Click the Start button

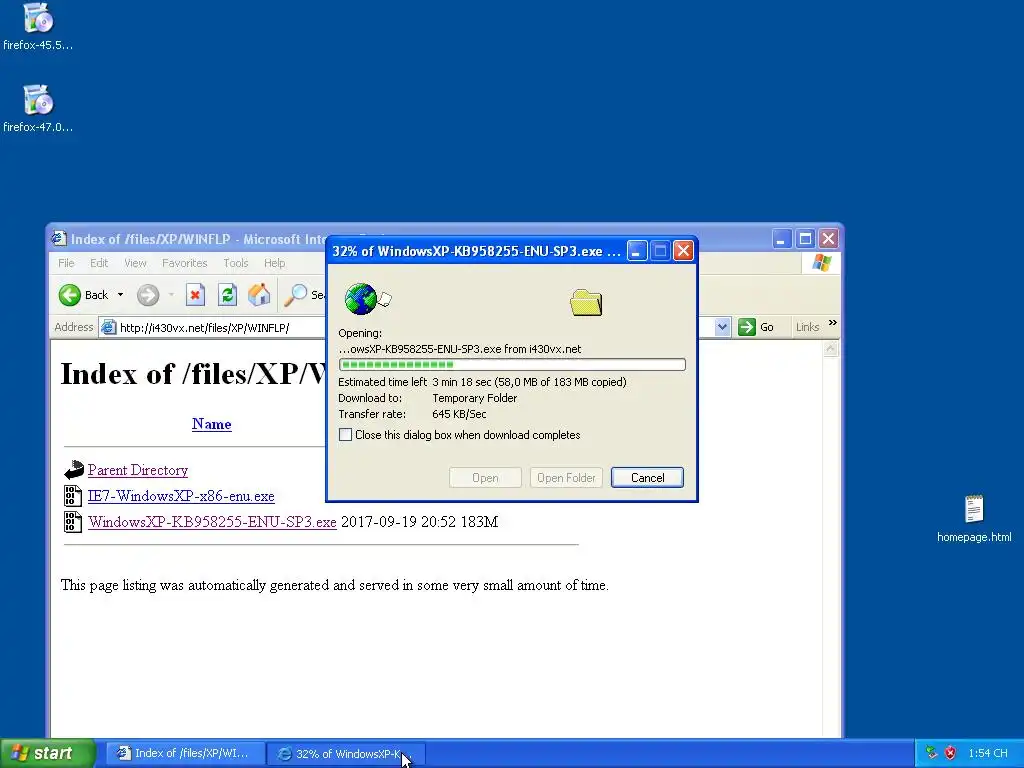(48, 753)
